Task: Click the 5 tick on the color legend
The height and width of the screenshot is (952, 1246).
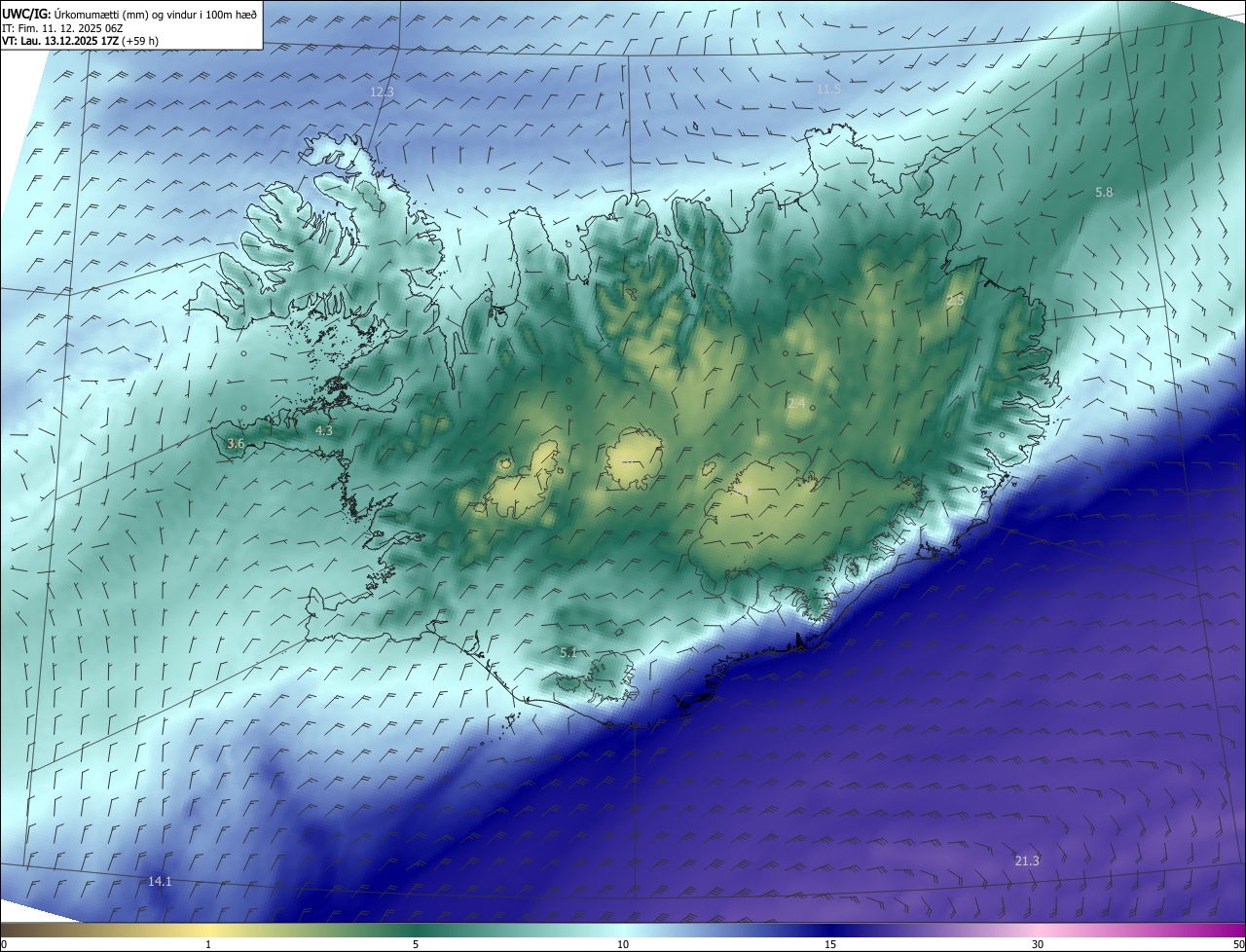Action: click(416, 944)
